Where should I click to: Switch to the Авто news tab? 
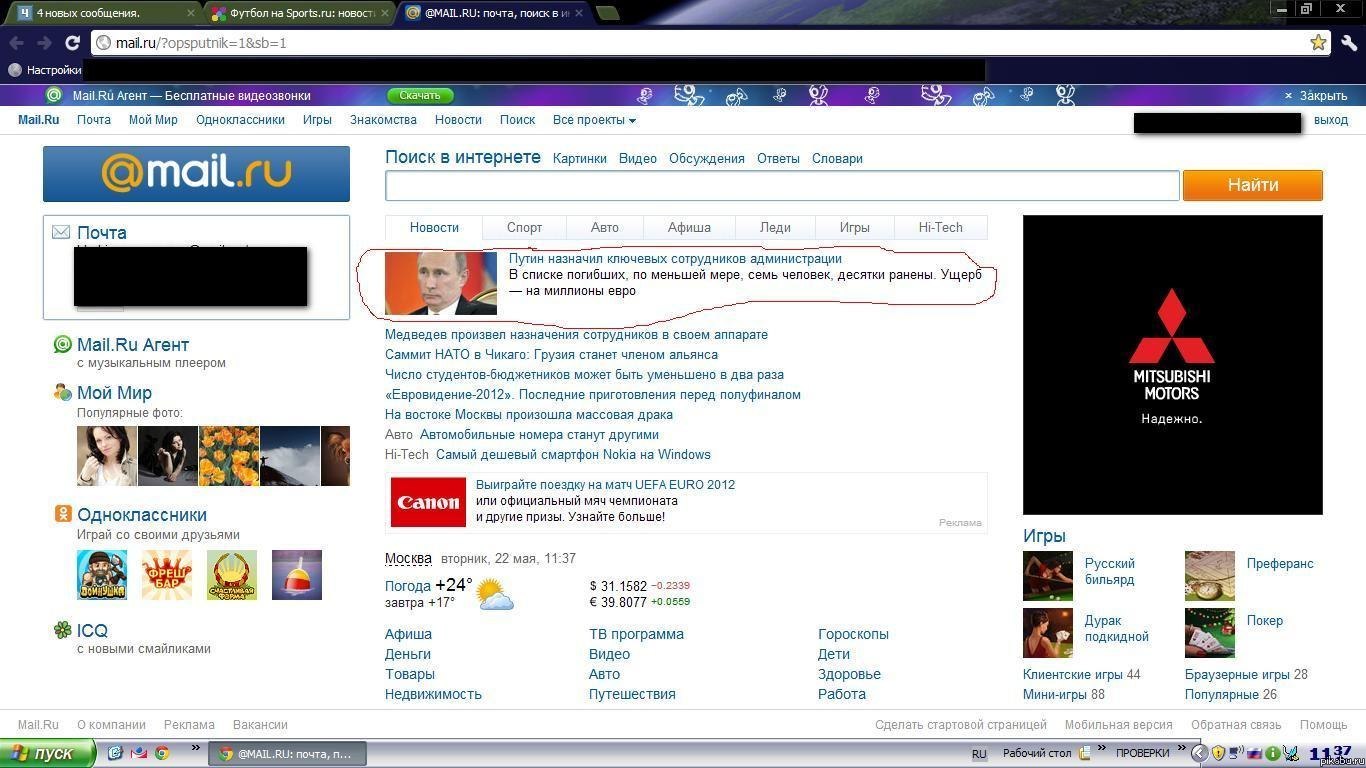tap(605, 227)
